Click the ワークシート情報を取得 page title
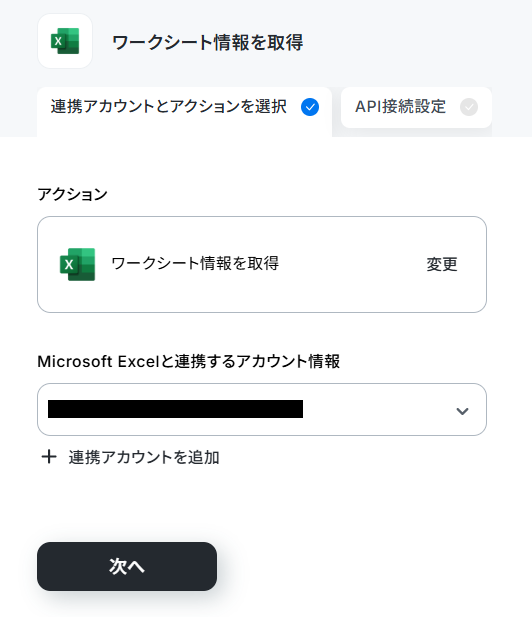 pos(207,42)
